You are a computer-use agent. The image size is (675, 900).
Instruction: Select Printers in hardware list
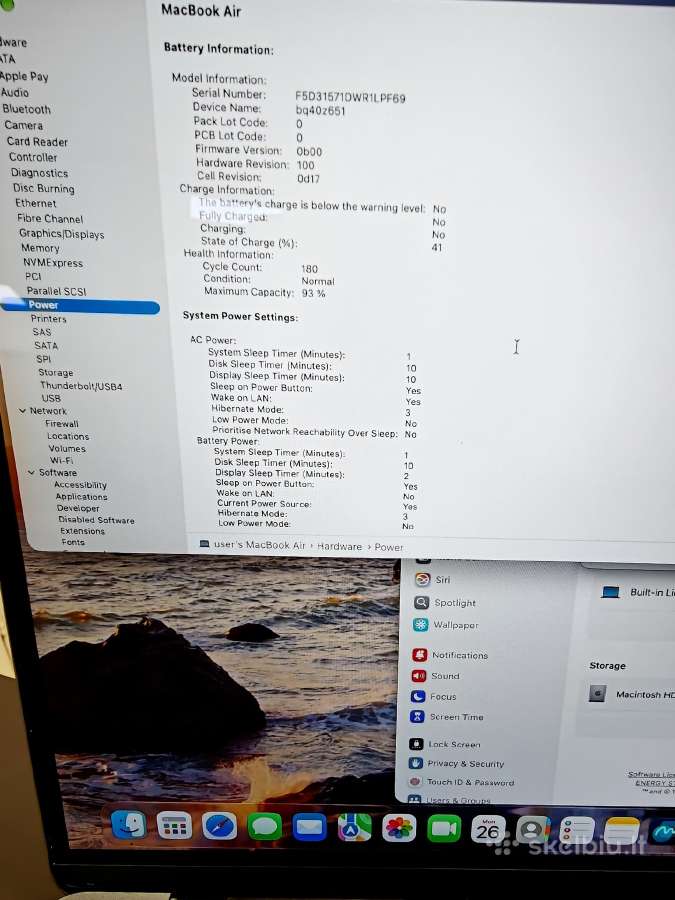[x=48, y=319]
